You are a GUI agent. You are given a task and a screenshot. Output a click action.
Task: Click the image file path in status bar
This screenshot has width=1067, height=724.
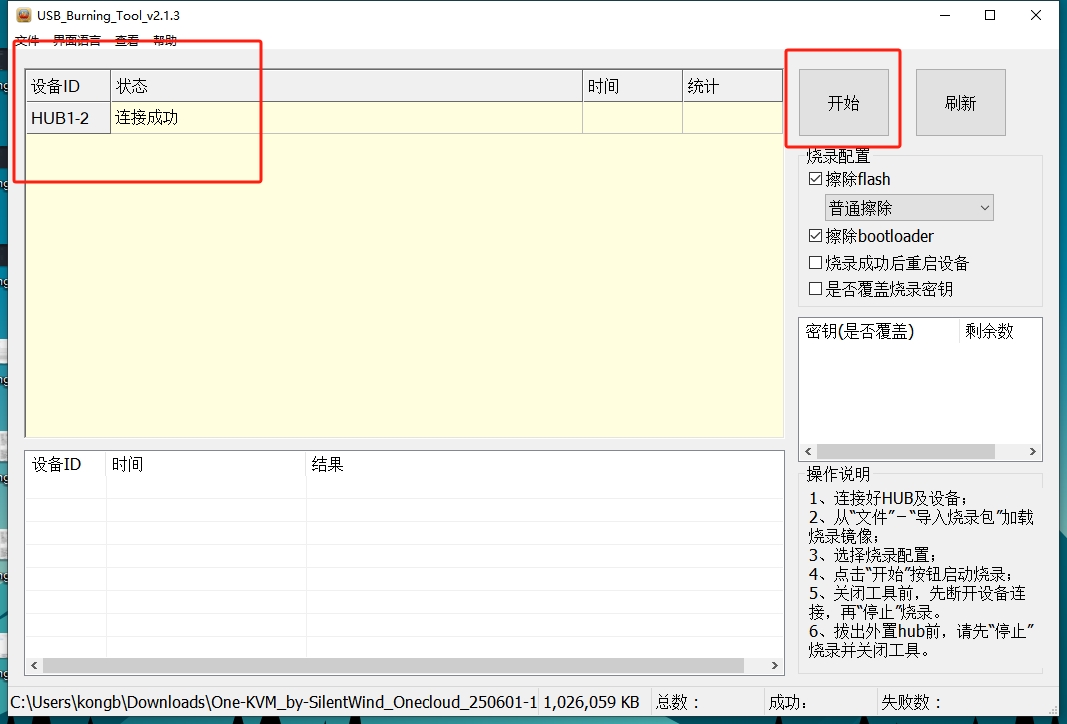[274, 702]
